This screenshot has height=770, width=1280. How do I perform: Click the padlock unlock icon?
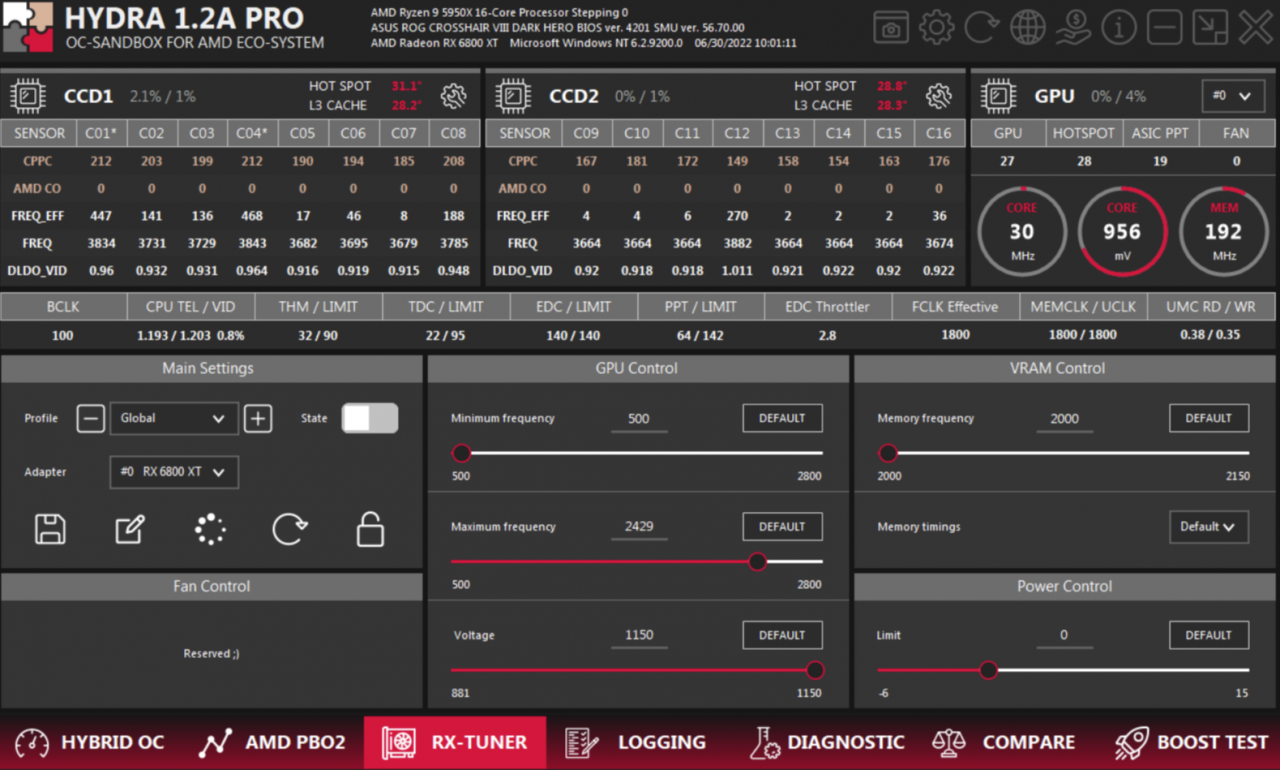pos(370,529)
